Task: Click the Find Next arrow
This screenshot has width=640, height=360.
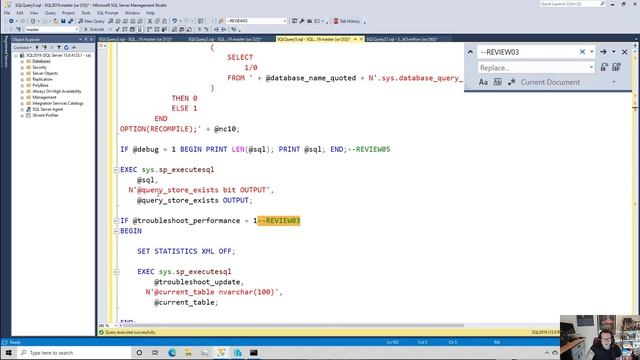Action: [603, 52]
